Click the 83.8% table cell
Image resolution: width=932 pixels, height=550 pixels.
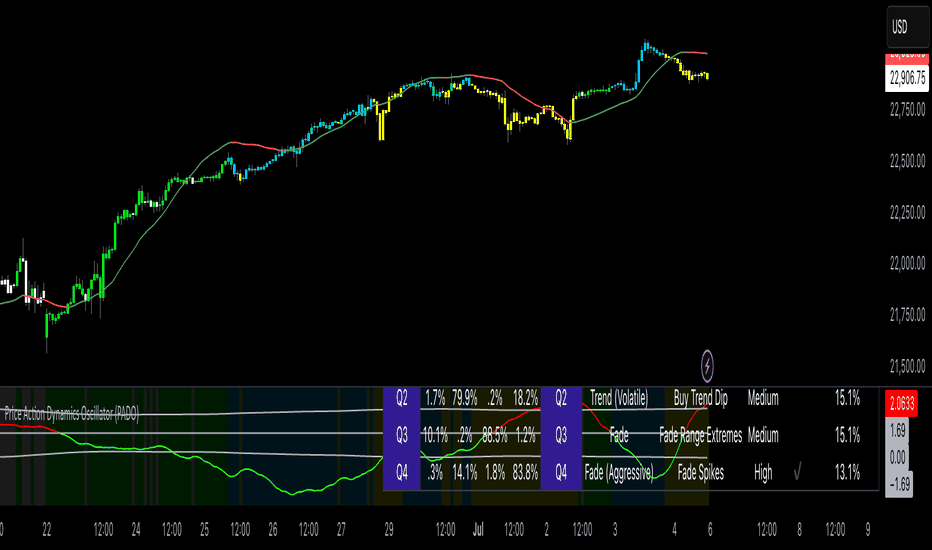[x=525, y=473]
